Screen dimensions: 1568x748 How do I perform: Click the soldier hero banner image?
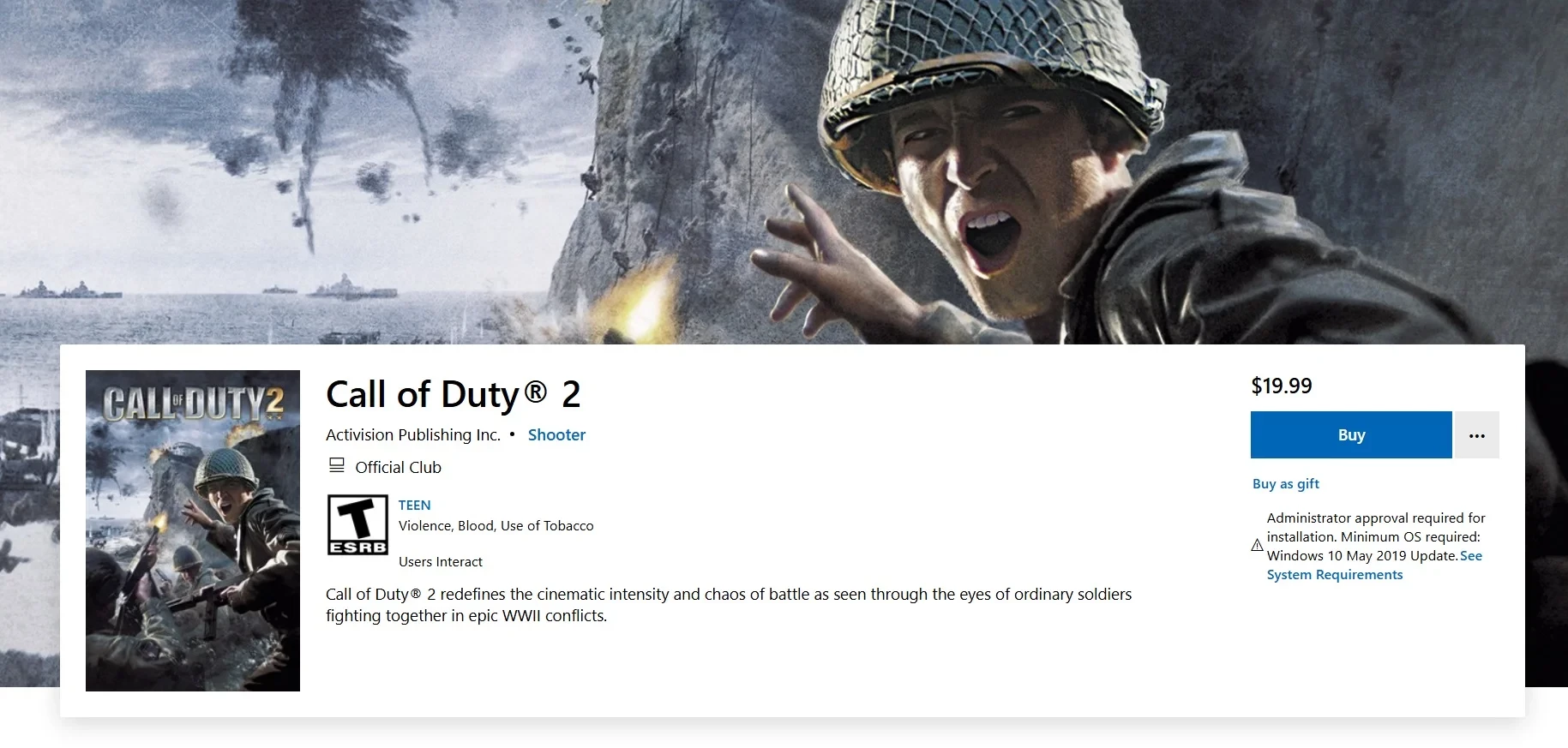click(x=784, y=171)
